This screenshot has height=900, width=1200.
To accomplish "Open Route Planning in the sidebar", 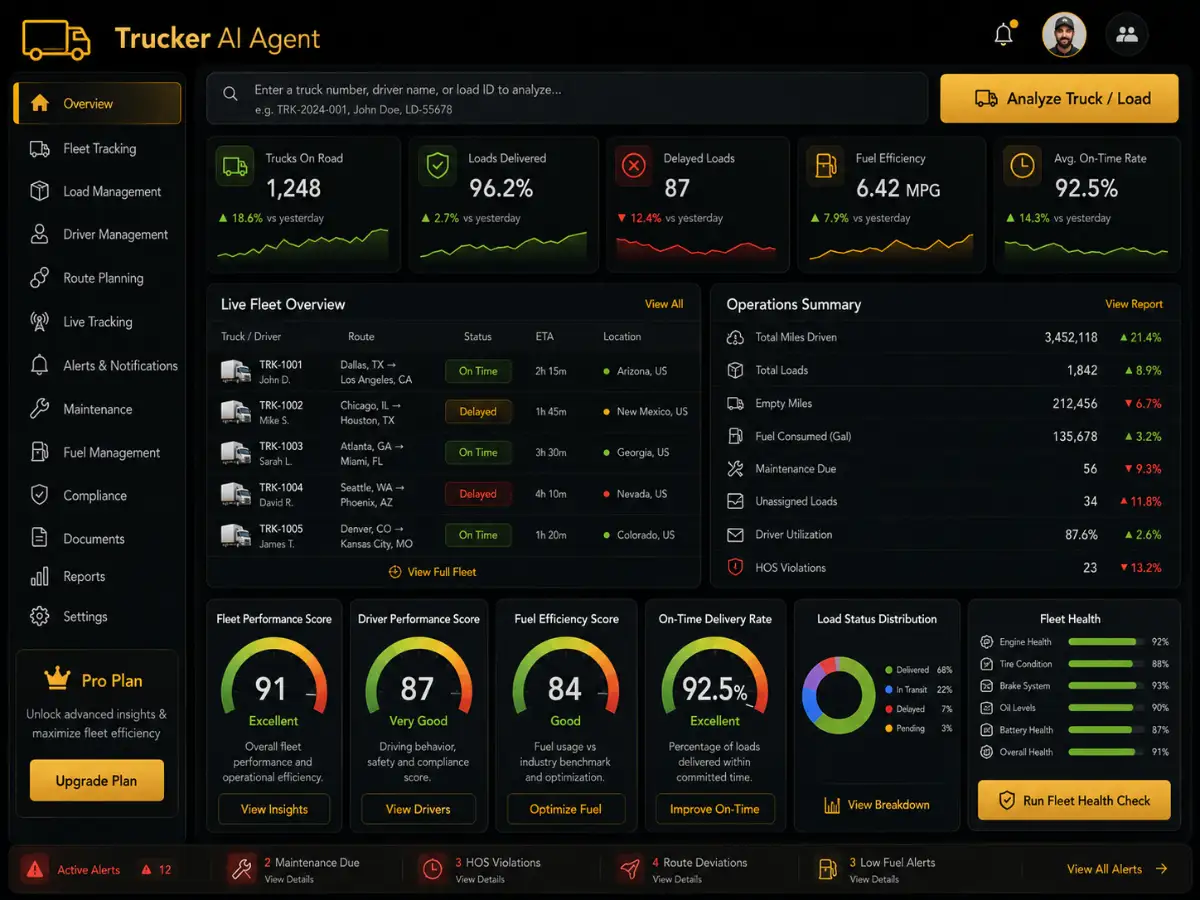I will 97,278.
